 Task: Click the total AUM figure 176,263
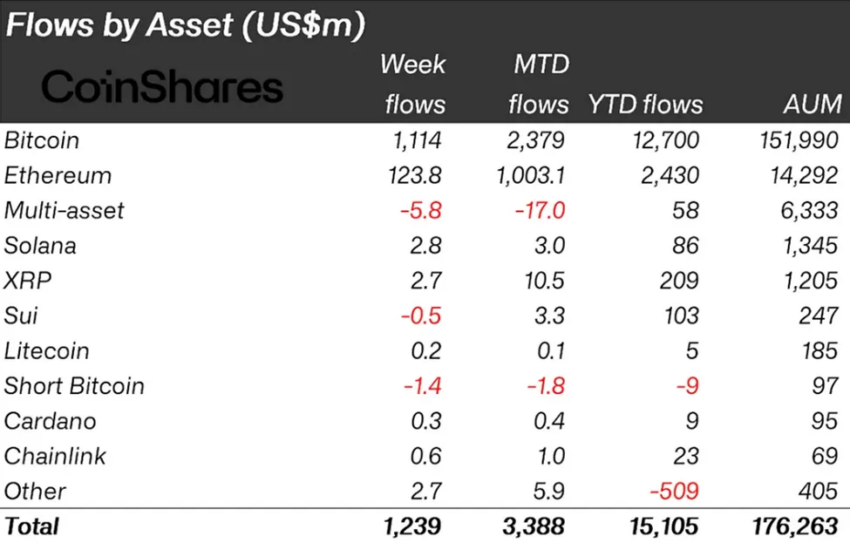[797, 526]
